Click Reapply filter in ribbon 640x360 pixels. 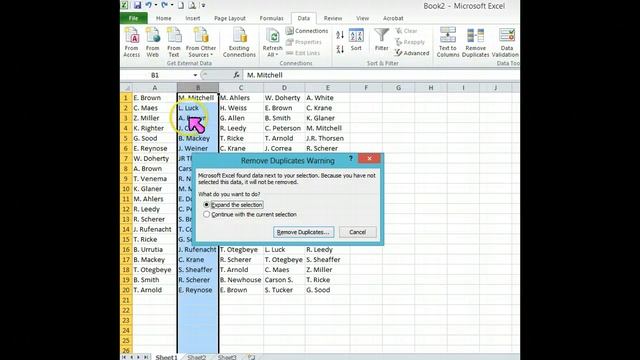pos(410,42)
